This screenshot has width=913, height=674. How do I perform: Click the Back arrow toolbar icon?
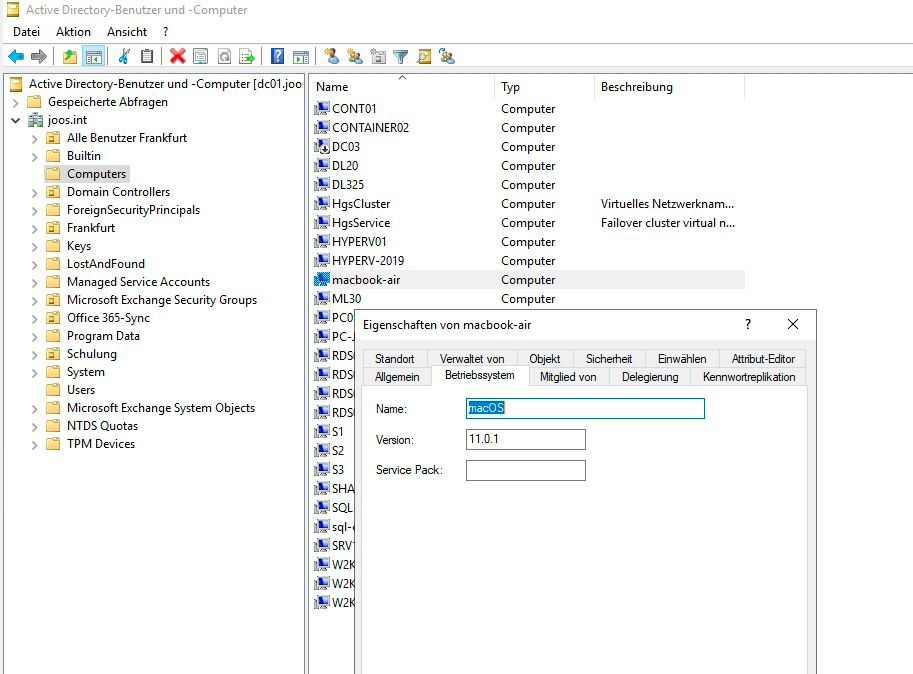[16, 56]
